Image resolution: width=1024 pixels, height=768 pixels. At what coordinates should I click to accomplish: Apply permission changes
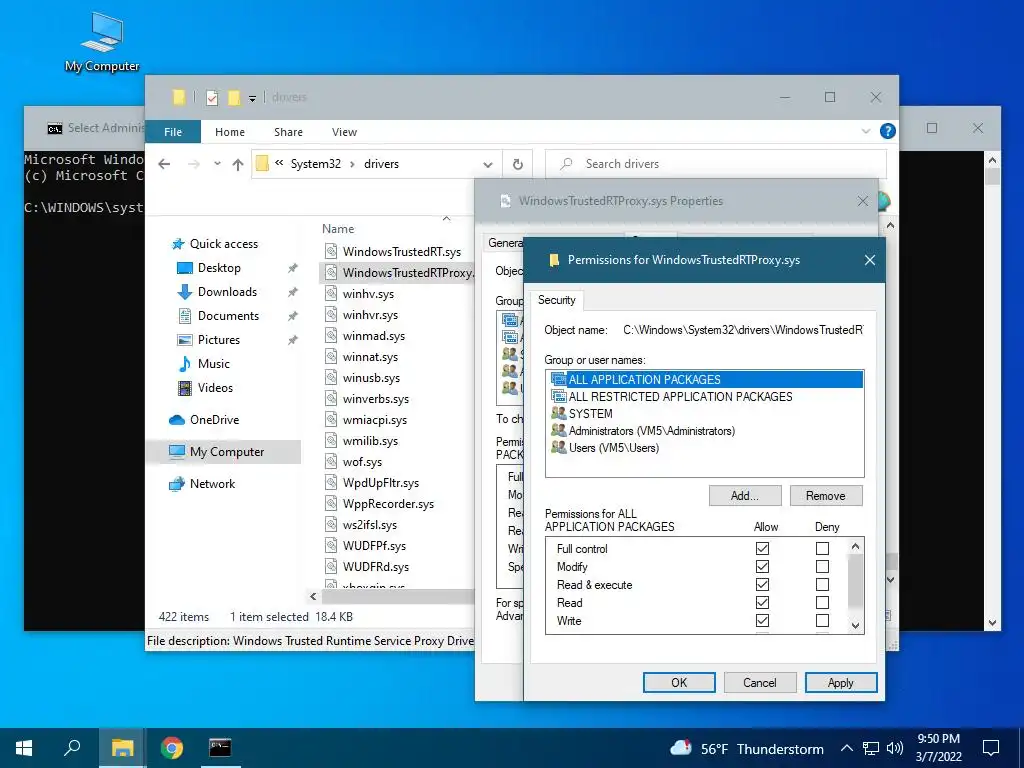coord(841,682)
